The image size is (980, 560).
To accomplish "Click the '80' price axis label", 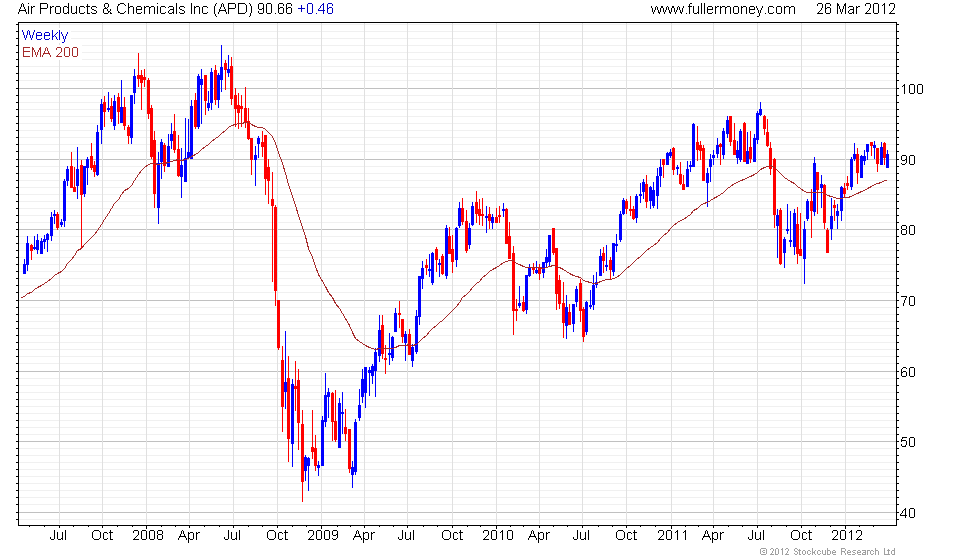I will point(908,230).
